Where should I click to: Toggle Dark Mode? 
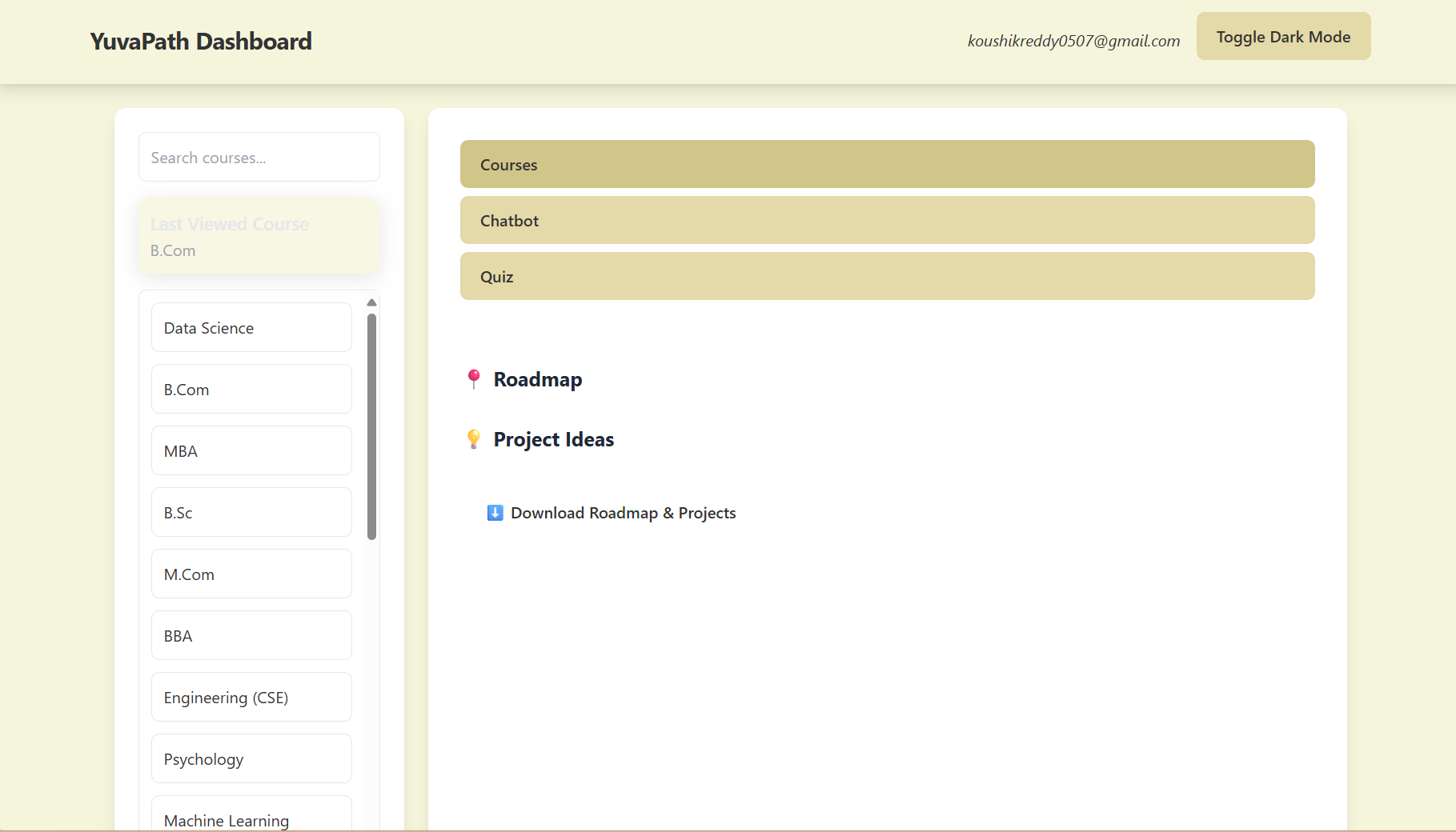click(x=1282, y=36)
